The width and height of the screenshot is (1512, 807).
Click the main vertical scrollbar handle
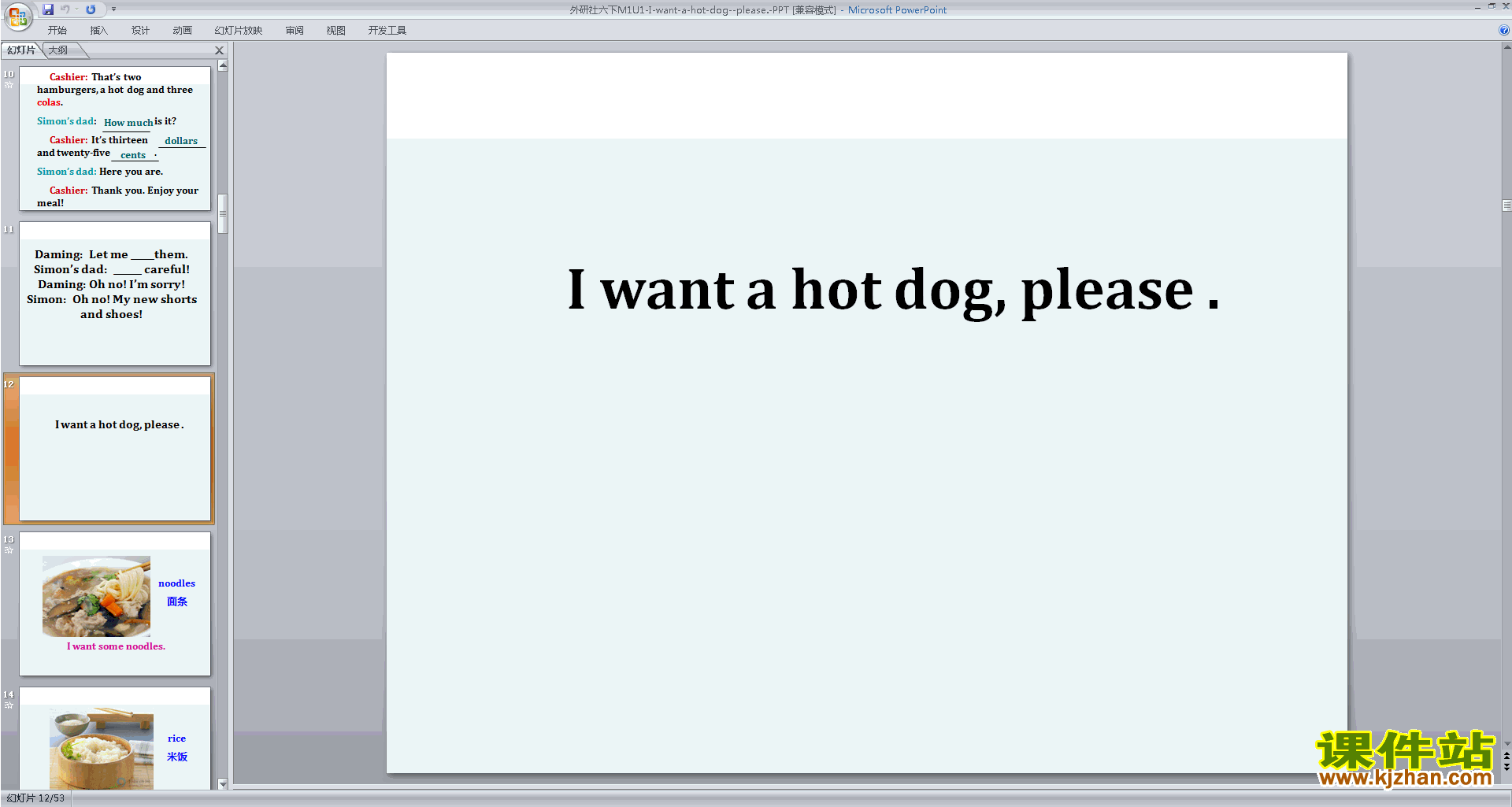(1506, 205)
